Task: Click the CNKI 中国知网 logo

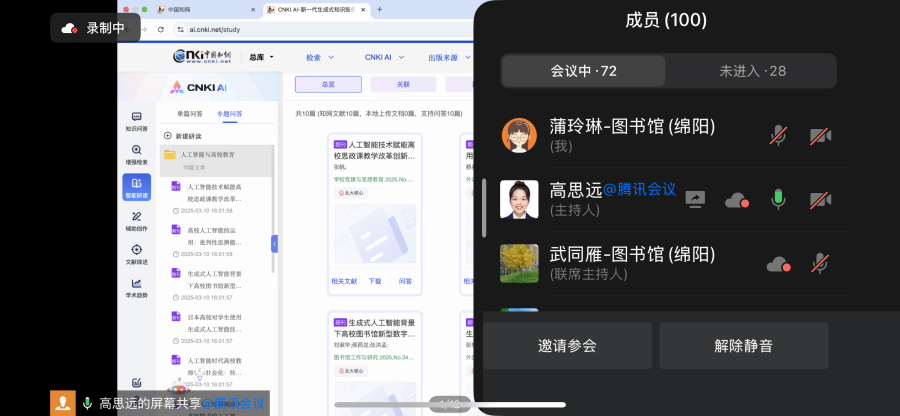Action: pyautogui.click(x=202, y=56)
